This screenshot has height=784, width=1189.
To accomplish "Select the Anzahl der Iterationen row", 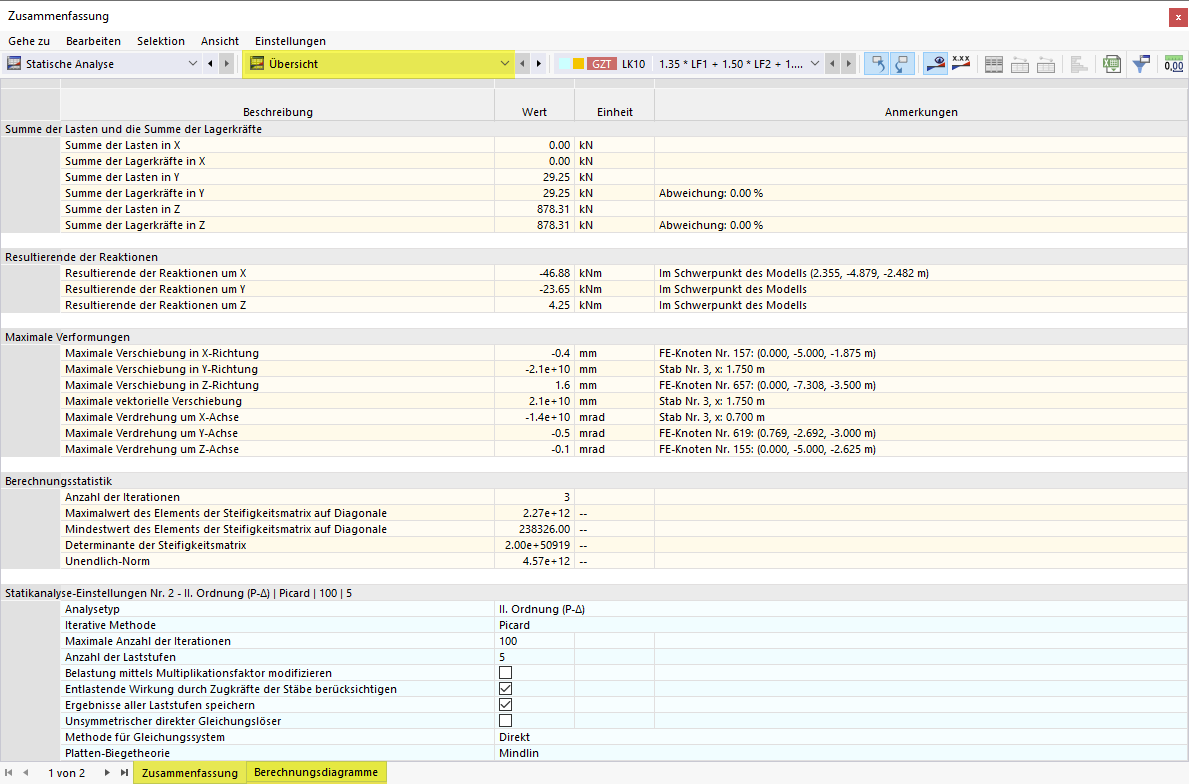I will [x=623, y=497].
